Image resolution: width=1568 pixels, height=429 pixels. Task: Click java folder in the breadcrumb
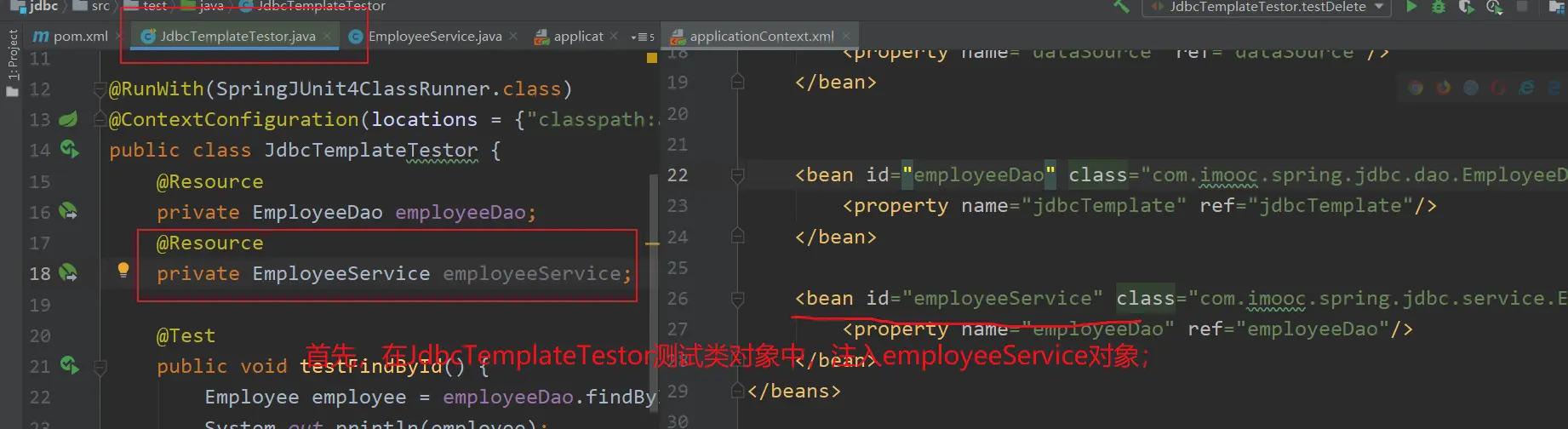tap(203, 7)
